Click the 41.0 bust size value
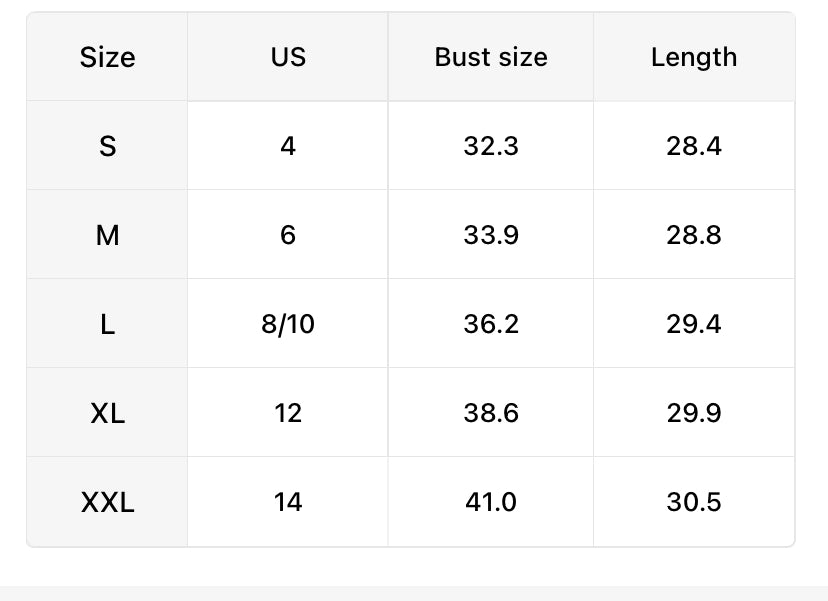828x601 pixels. [491, 502]
